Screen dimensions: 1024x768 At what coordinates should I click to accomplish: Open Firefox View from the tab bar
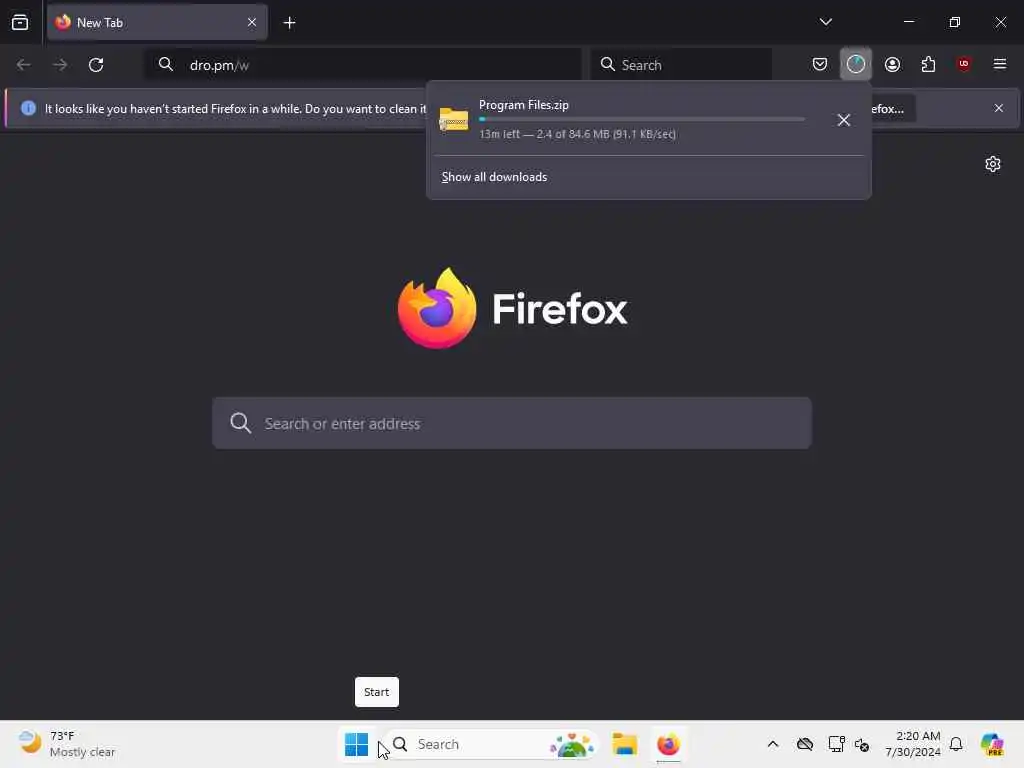click(20, 23)
